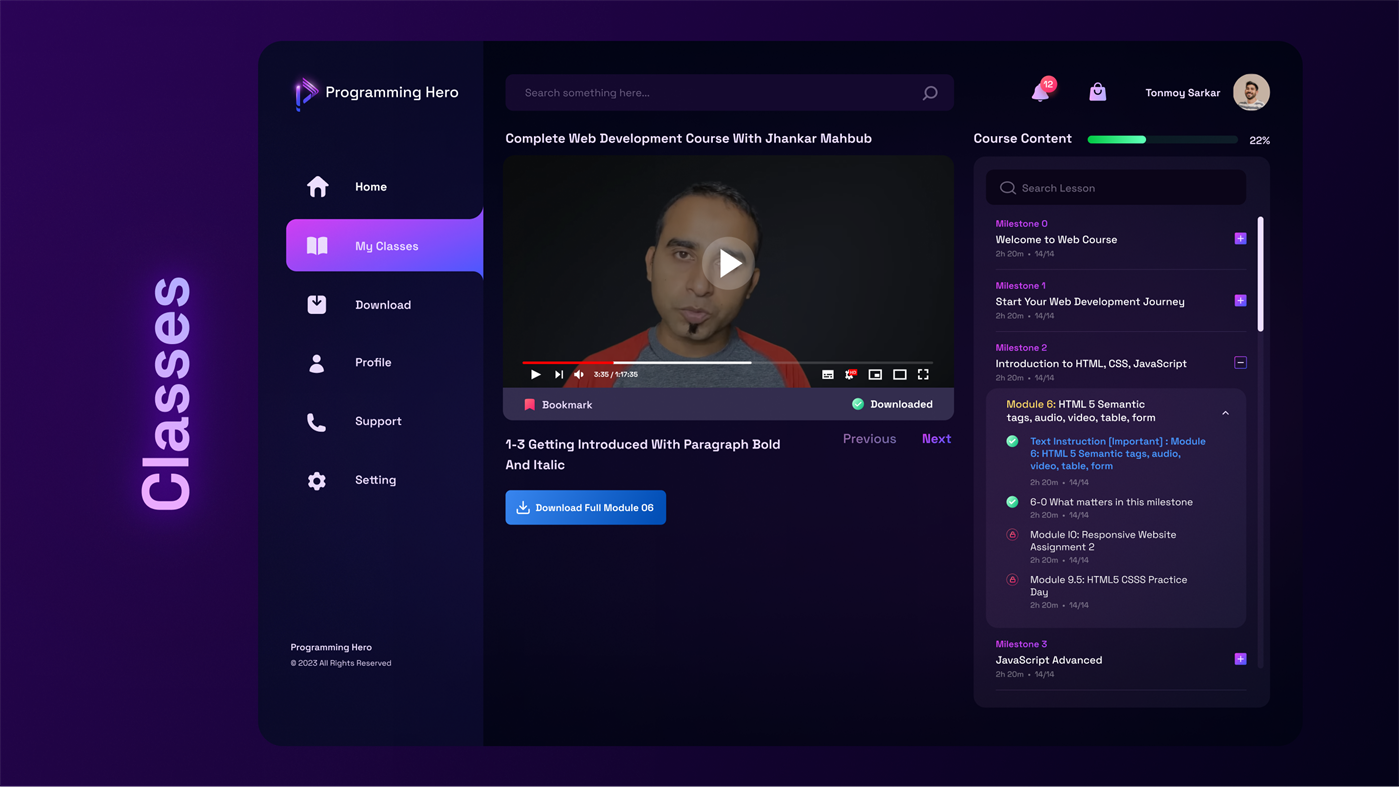This screenshot has height=787, width=1399.
Task: Collapse Milestone 2 with its minus icon
Action: pyautogui.click(x=1240, y=363)
